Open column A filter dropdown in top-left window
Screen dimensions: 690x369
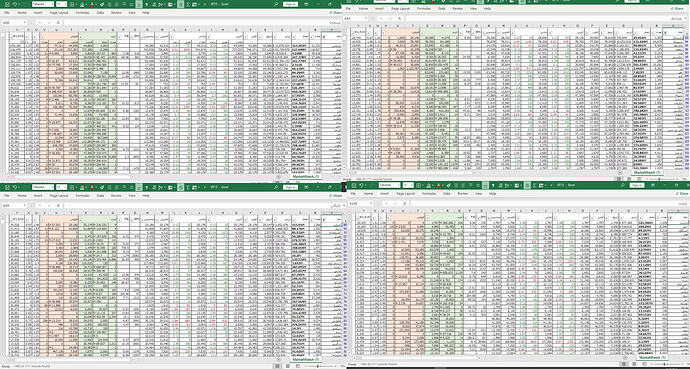(x=324, y=38)
